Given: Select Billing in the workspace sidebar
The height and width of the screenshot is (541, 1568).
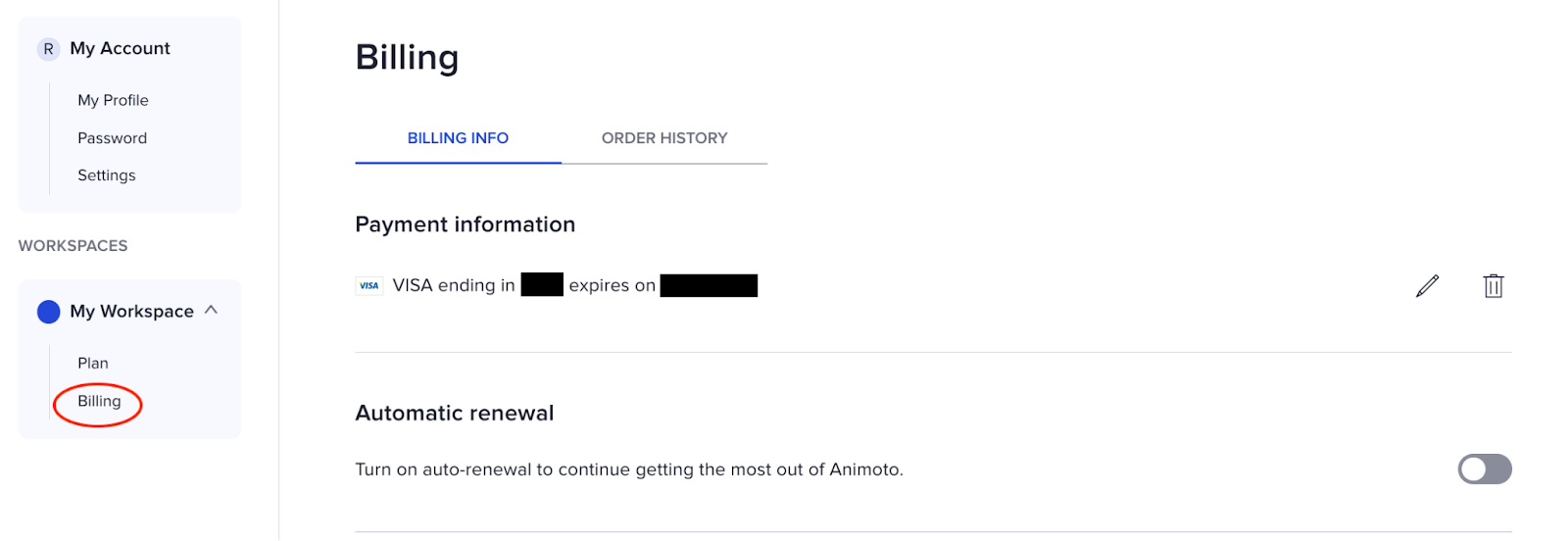Looking at the screenshot, I should pos(99,402).
